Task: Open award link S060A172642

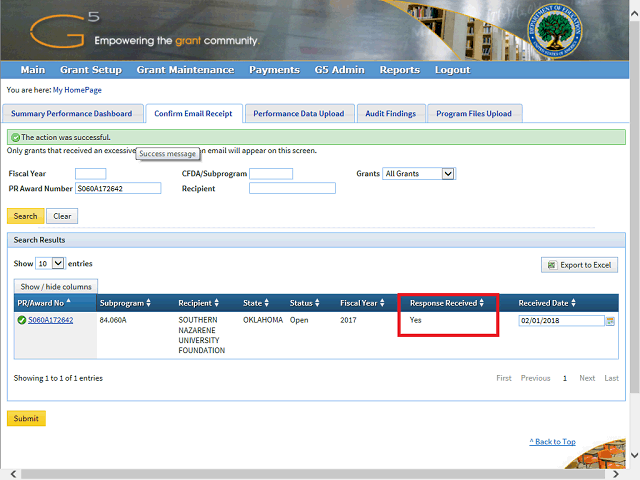Action: click(x=50, y=320)
